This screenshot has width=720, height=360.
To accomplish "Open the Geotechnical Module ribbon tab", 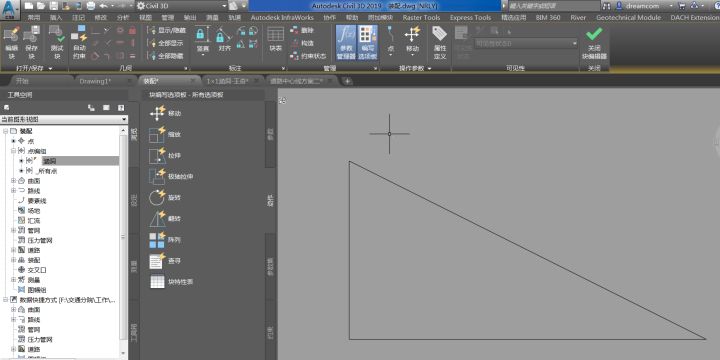I will [x=628, y=17].
